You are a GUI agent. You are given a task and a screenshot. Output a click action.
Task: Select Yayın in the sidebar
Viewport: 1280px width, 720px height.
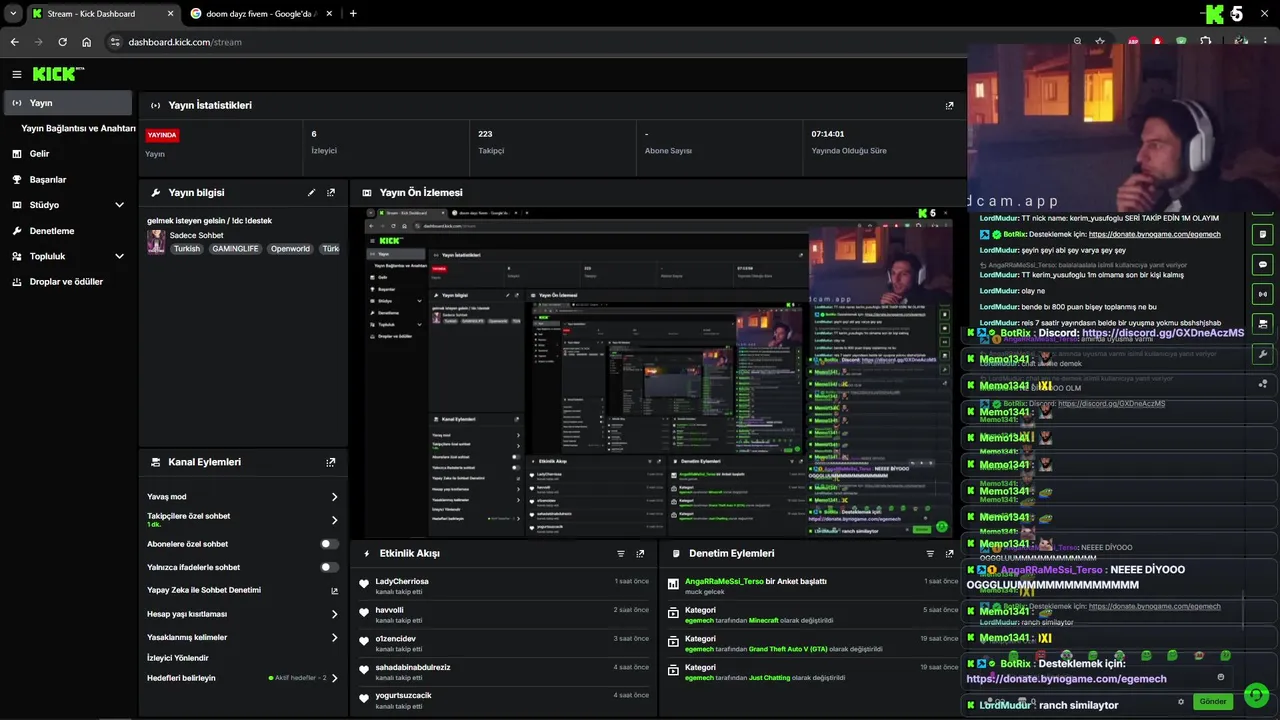coord(67,103)
